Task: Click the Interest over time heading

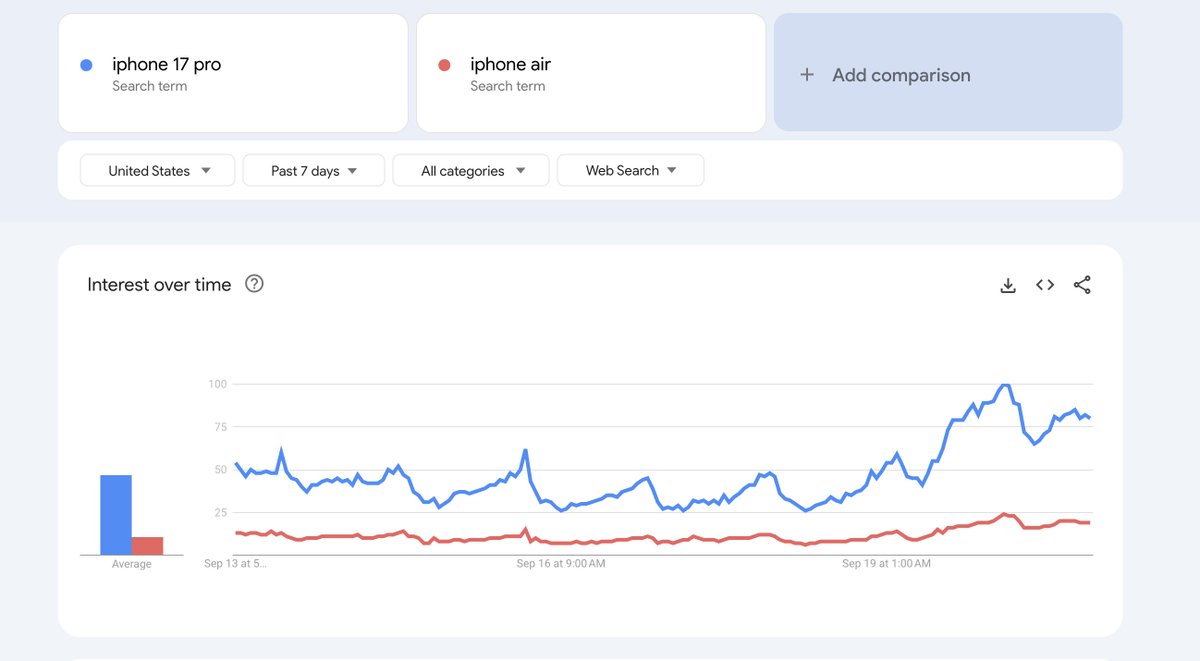Action: 159,285
